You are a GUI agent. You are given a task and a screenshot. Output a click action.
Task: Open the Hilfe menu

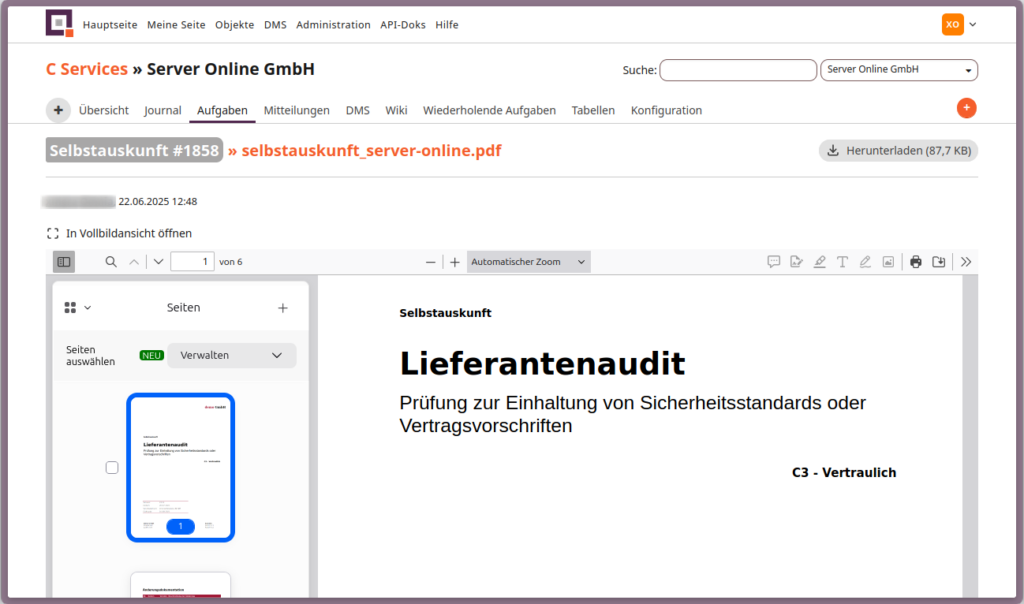click(447, 25)
